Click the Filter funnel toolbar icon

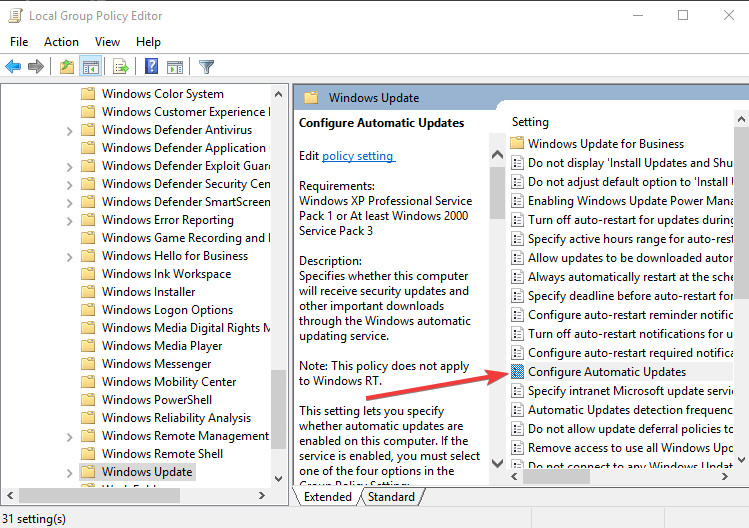pyautogui.click(x=206, y=66)
